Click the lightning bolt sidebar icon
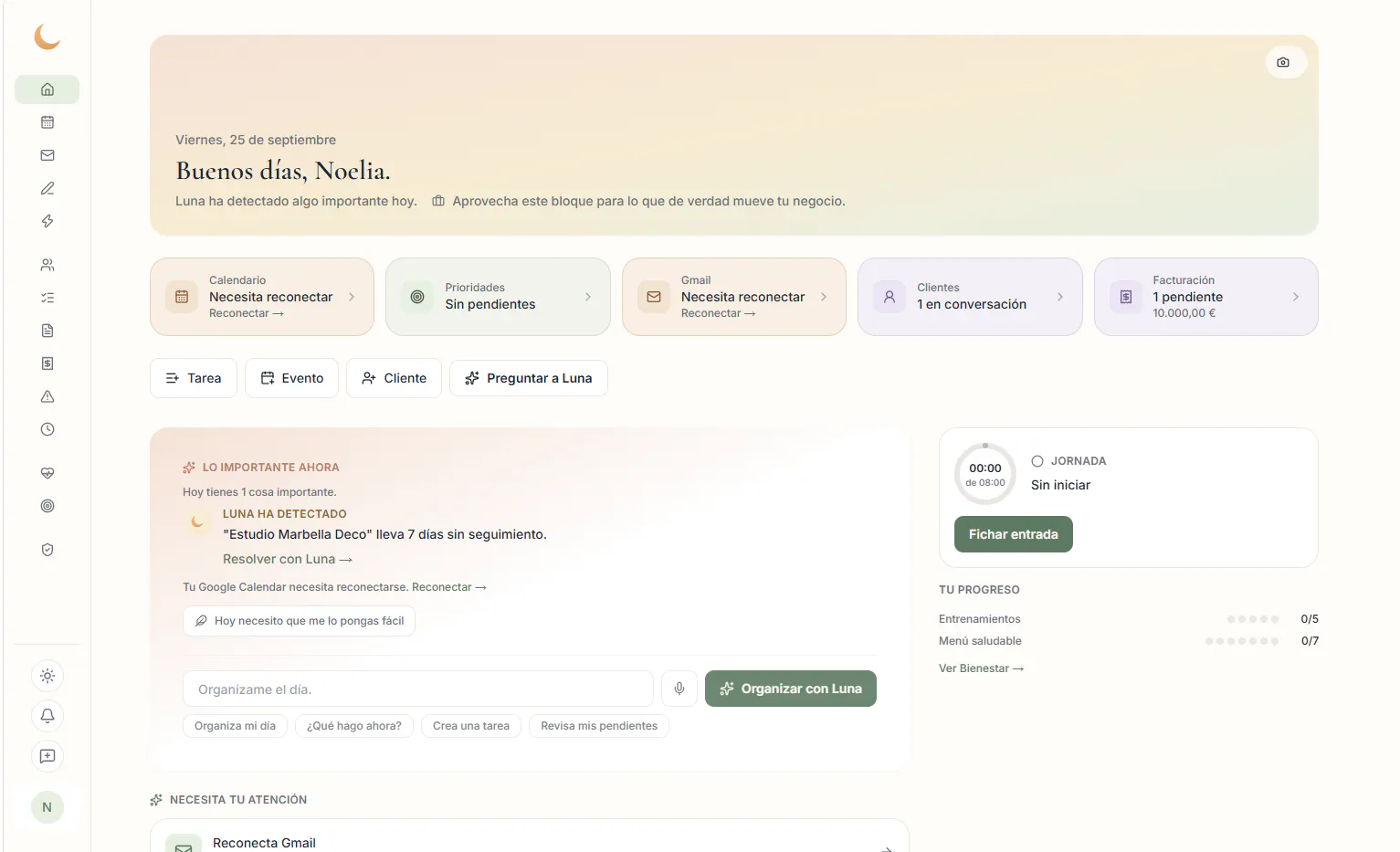The height and width of the screenshot is (852, 1400). (x=47, y=221)
